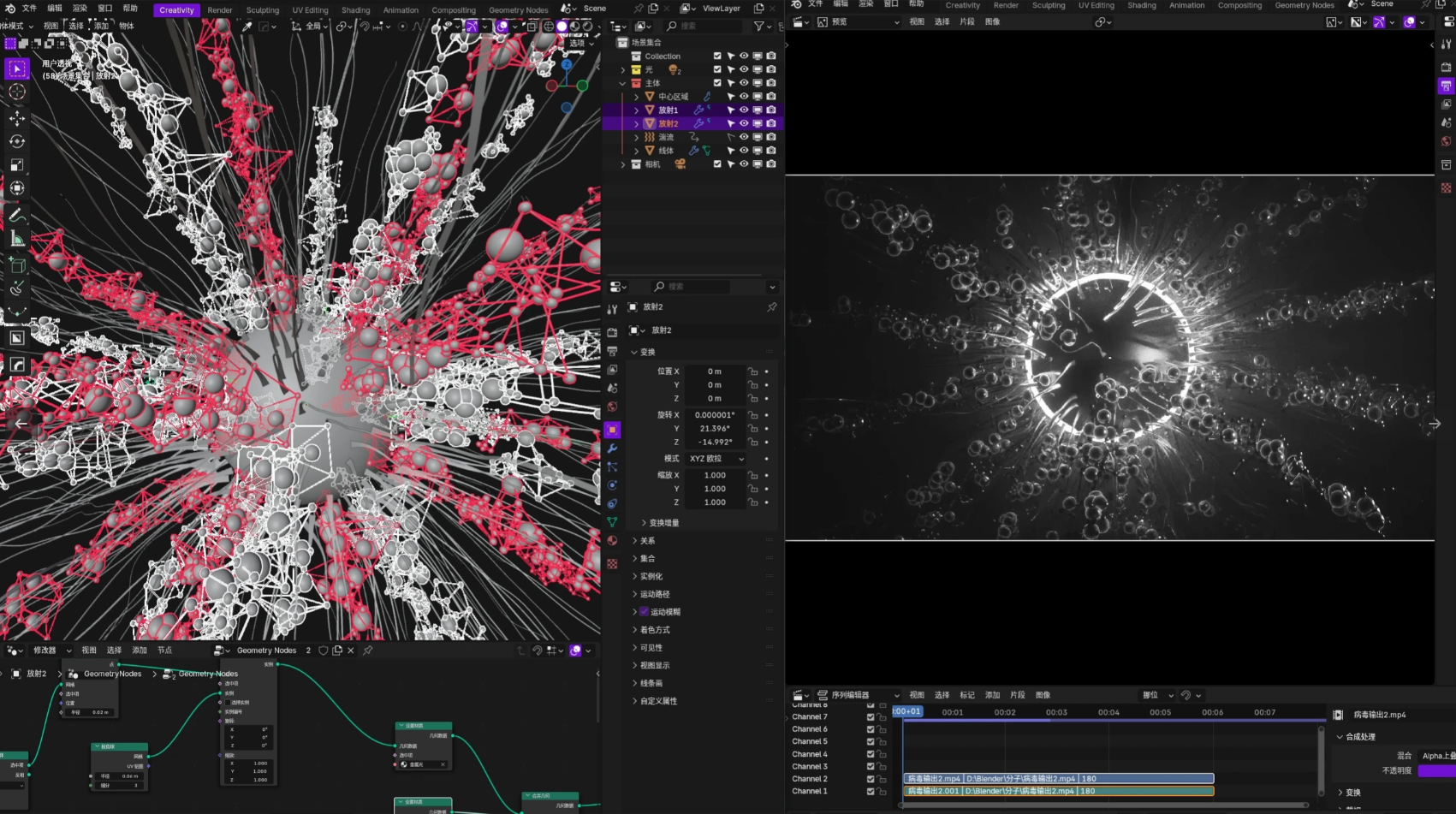Click the 旋转 Y 21.396° field
Screen dimensions: 1456x814
pyautogui.click(x=715, y=429)
